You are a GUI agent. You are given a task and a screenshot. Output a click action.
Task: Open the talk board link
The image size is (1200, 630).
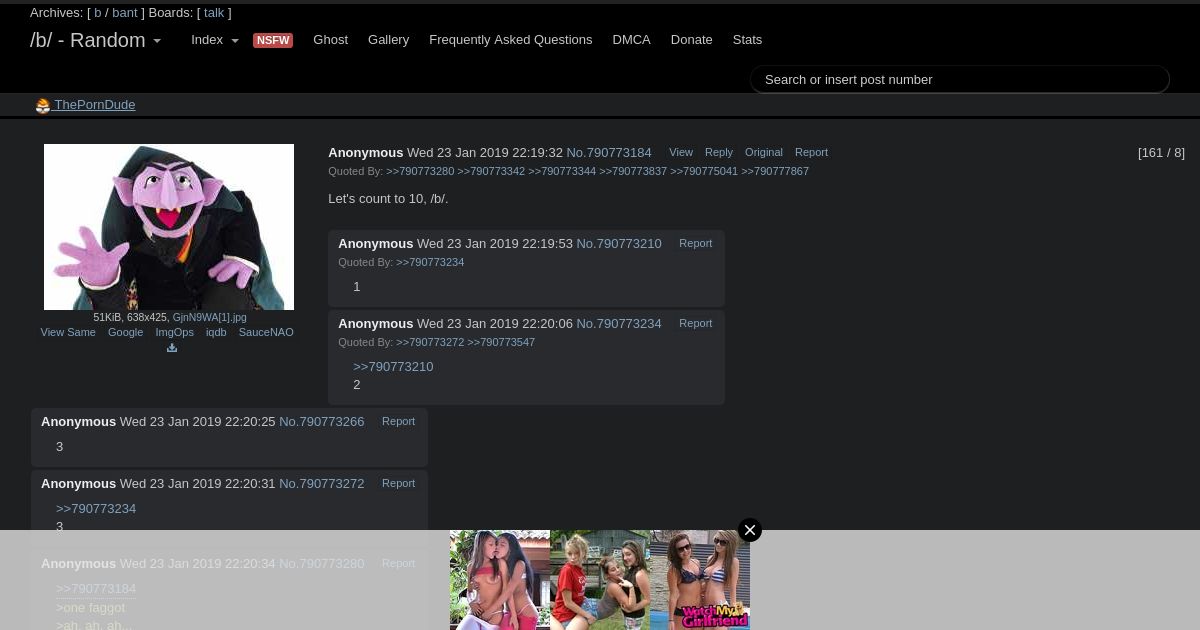214,13
